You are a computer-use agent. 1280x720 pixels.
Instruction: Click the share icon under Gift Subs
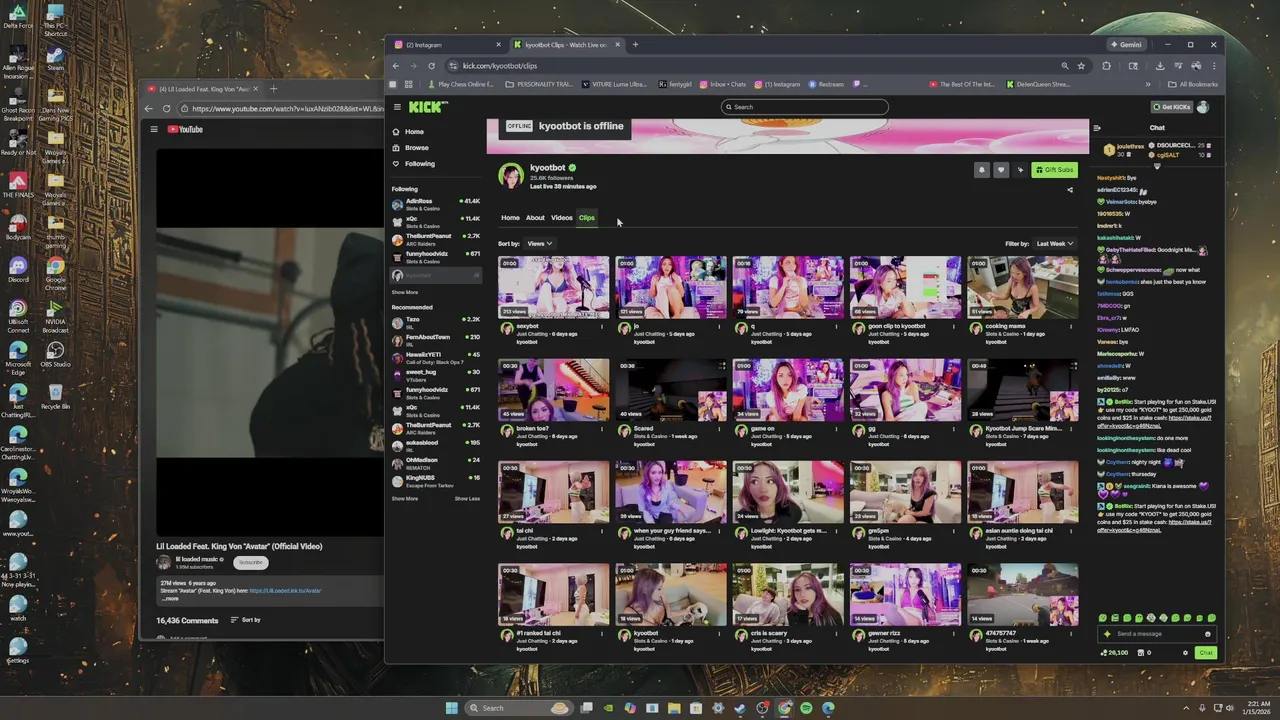point(1069,190)
